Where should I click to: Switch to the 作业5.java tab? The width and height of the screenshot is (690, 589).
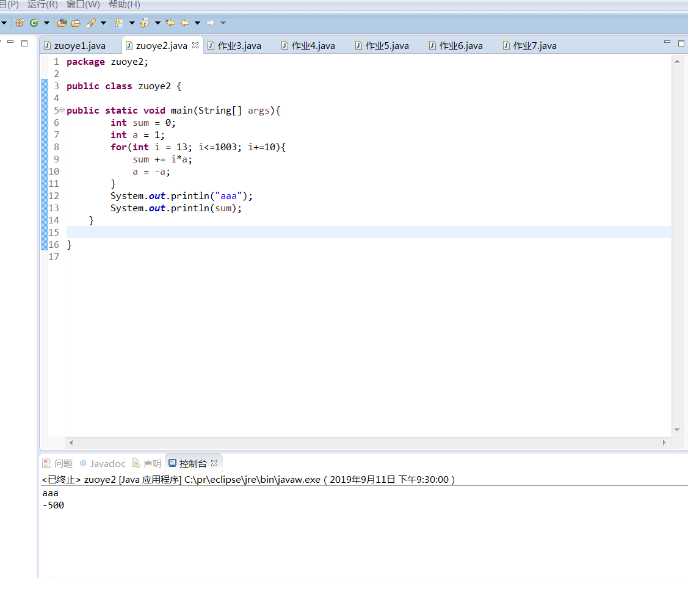386,46
